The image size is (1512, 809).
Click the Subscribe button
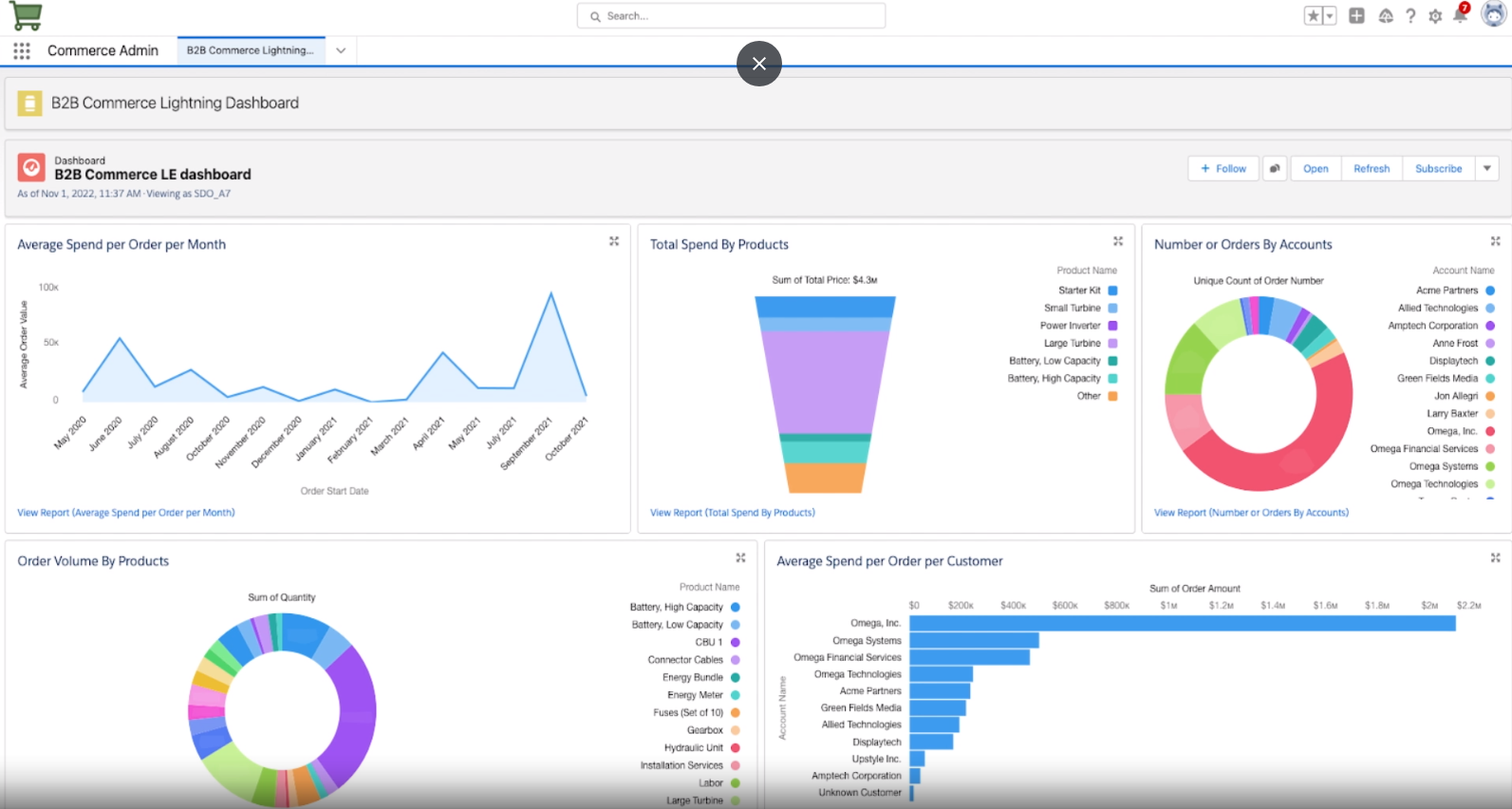point(1439,168)
